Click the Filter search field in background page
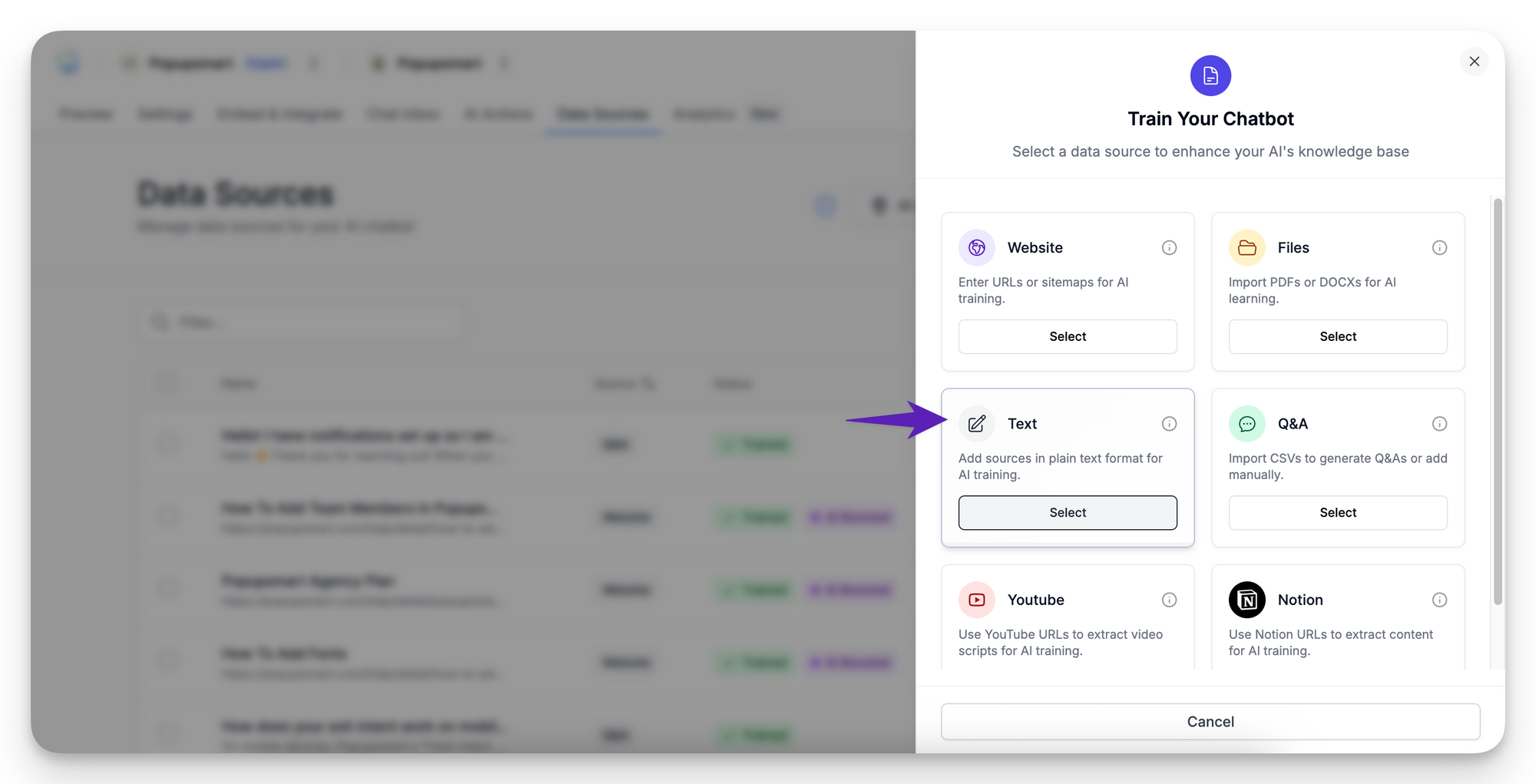 click(302, 322)
